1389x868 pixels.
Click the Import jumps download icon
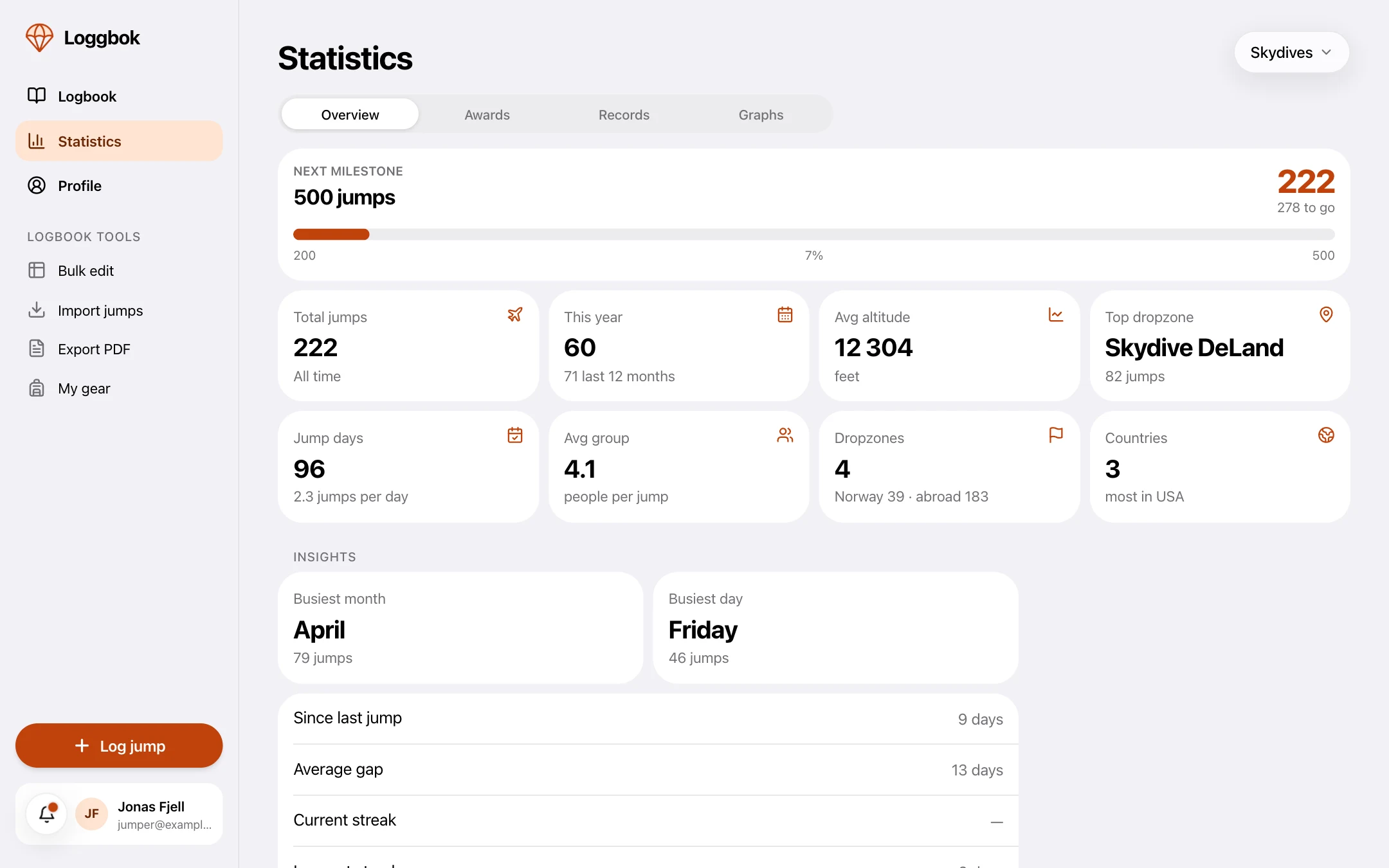[37, 310]
